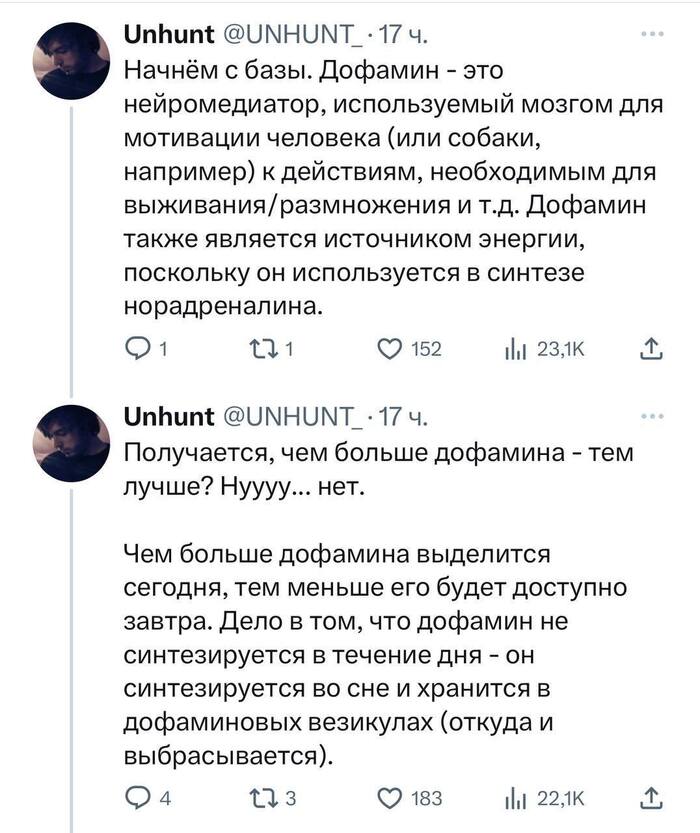This screenshot has height=833, width=700.
Task: Like the first tweet with 152 likes
Action: tap(390, 348)
